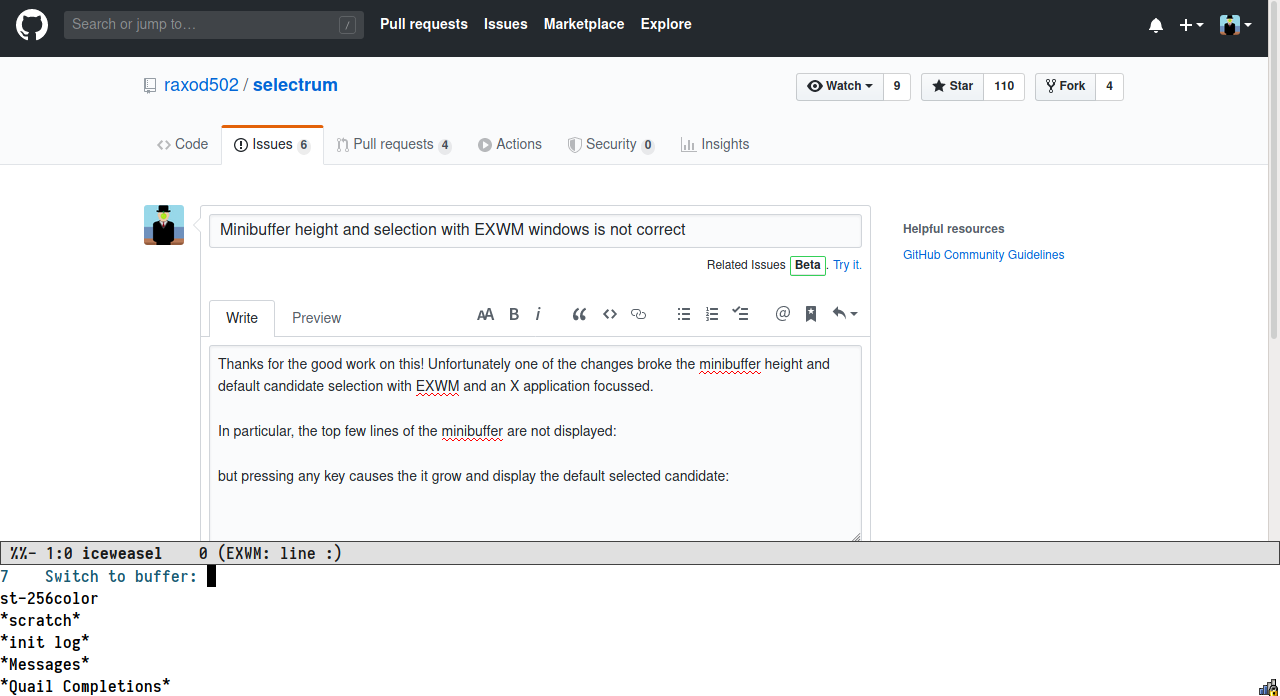The width and height of the screenshot is (1280, 696).
Task: Click the system tray icon at the bottom right
Action: tap(1267, 687)
